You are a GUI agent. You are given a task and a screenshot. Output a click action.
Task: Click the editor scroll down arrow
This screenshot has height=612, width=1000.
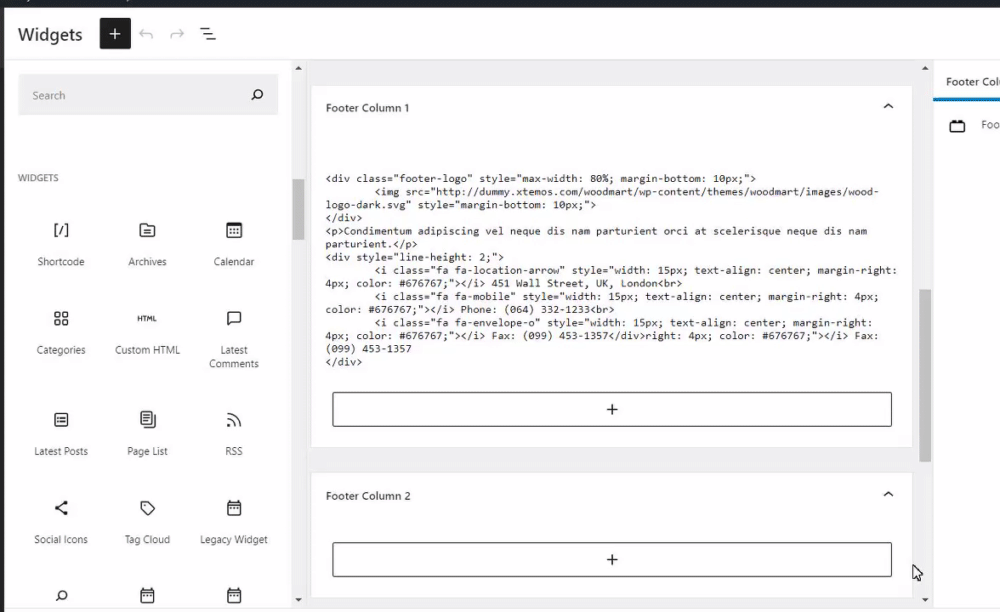click(925, 600)
